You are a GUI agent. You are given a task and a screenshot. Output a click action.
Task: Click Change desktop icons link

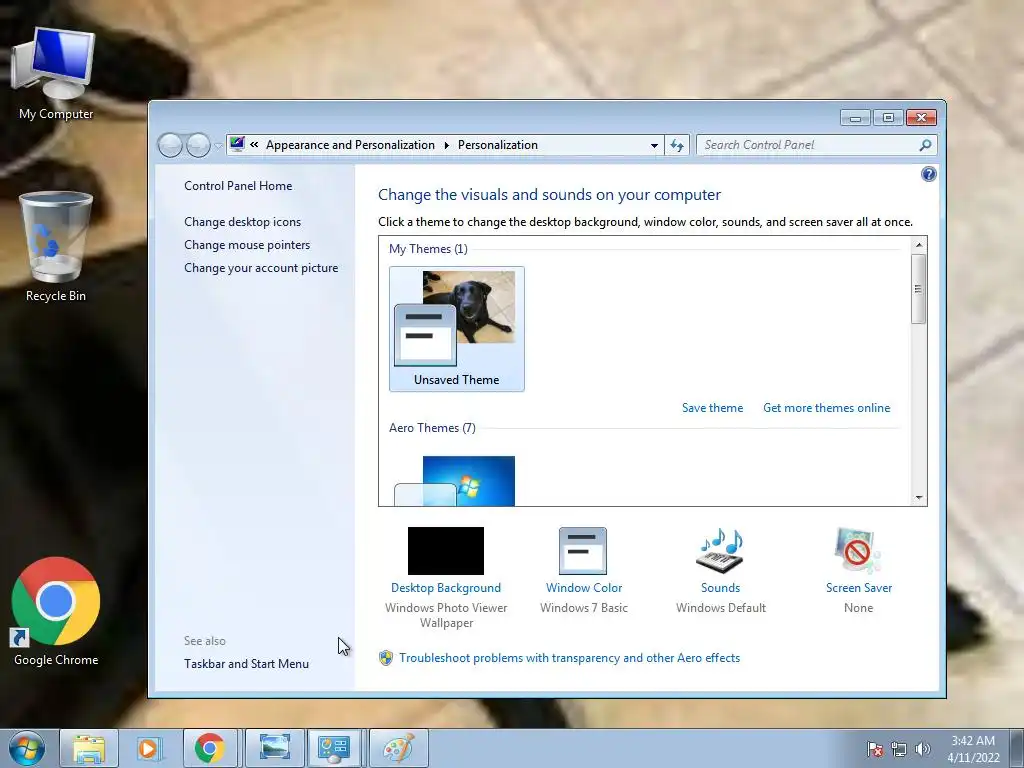point(242,221)
